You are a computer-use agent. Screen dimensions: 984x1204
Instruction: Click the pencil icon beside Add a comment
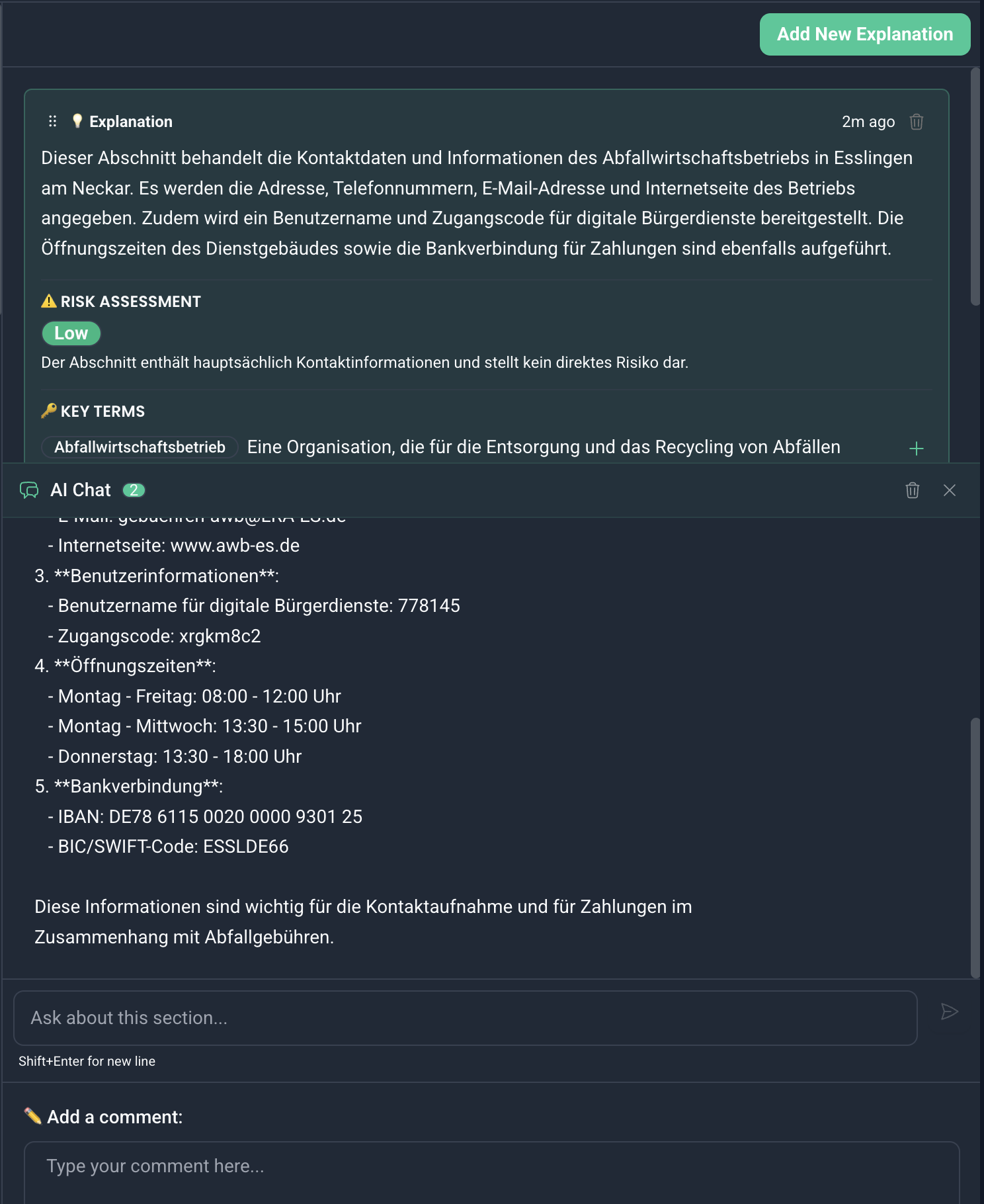coord(32,1116)
